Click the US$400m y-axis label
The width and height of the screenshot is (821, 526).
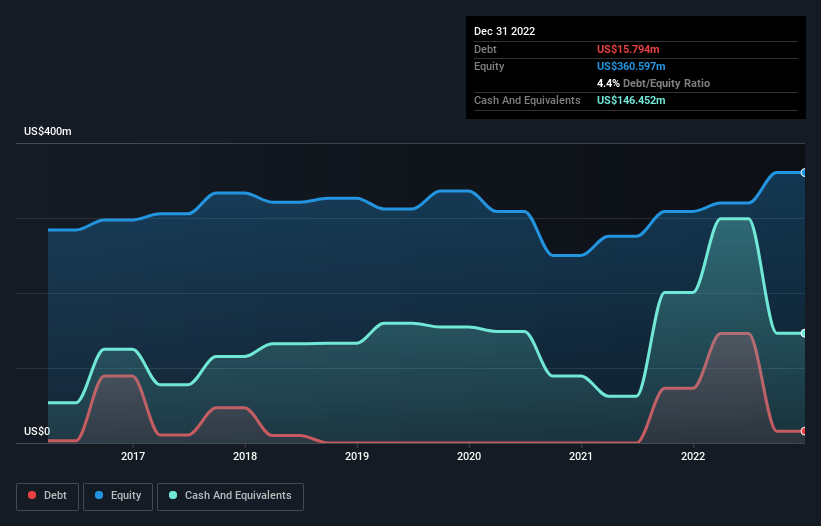point(48,131)
